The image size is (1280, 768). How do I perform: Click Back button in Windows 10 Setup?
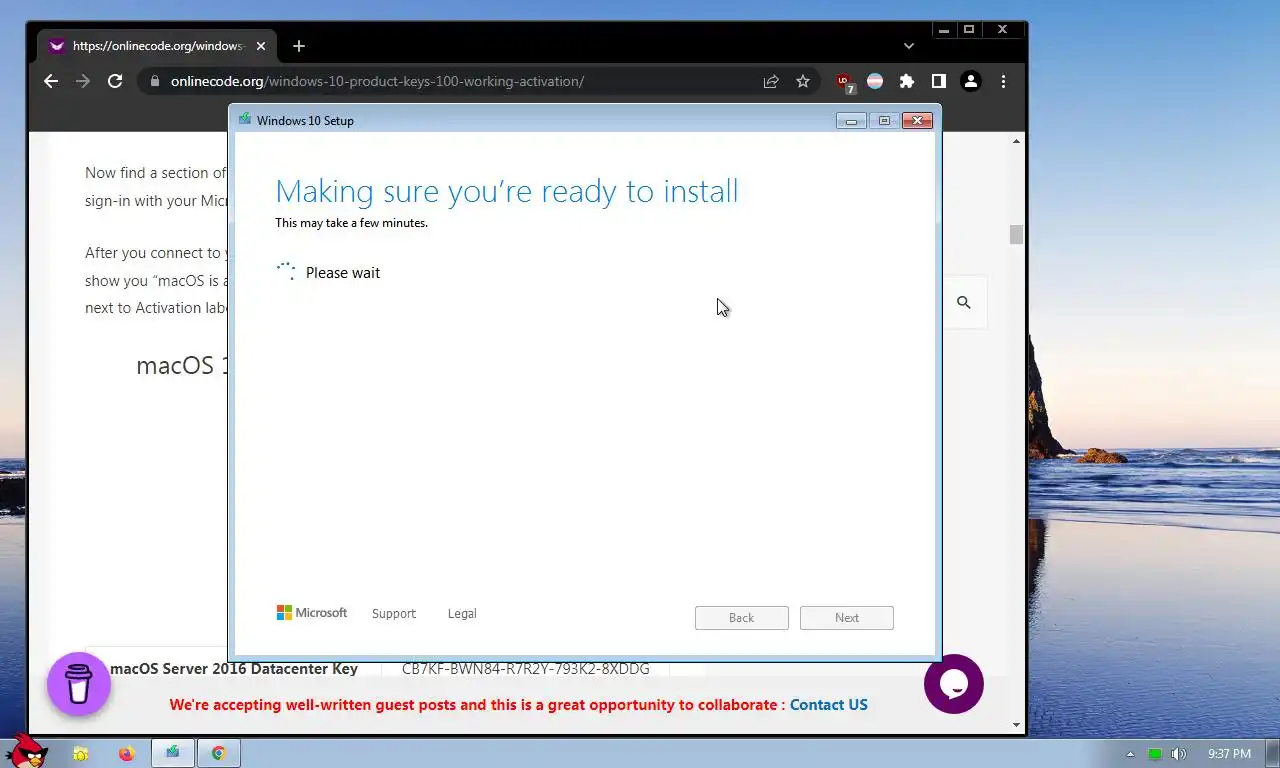click(x=742, y=618)
